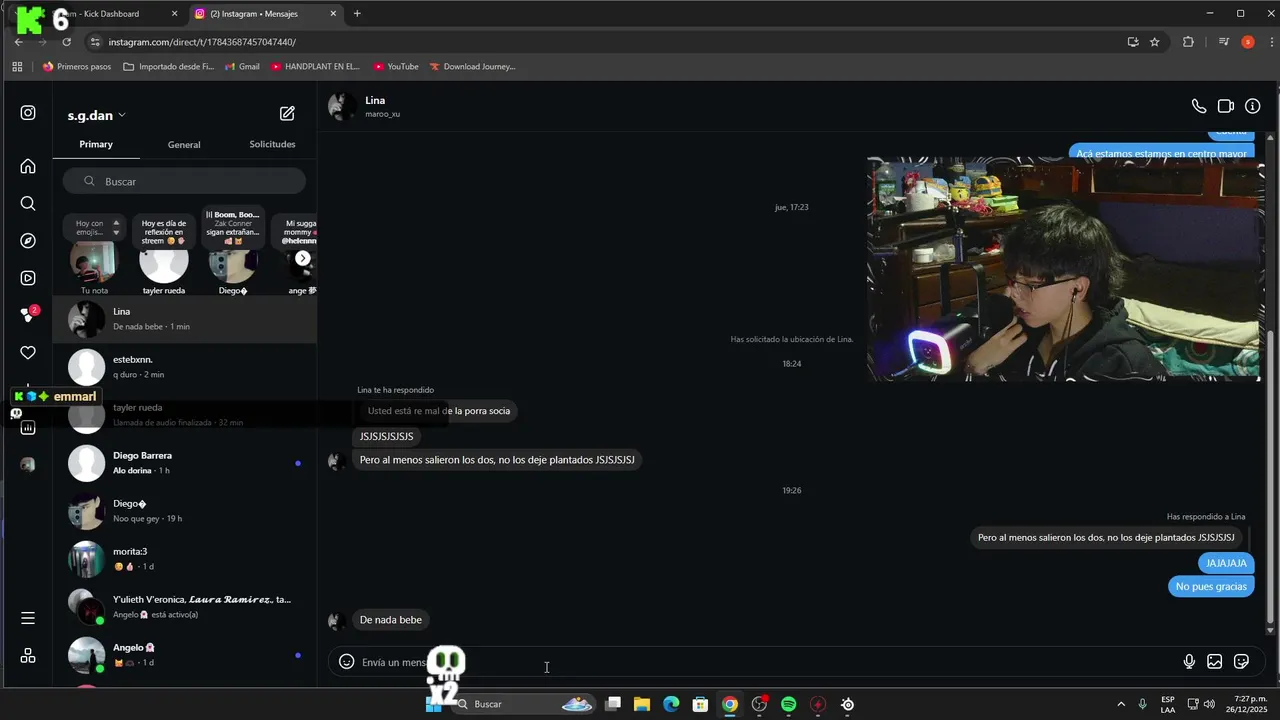Open the taskbar clock showing 7:27 p.m.

(1247, 704)
